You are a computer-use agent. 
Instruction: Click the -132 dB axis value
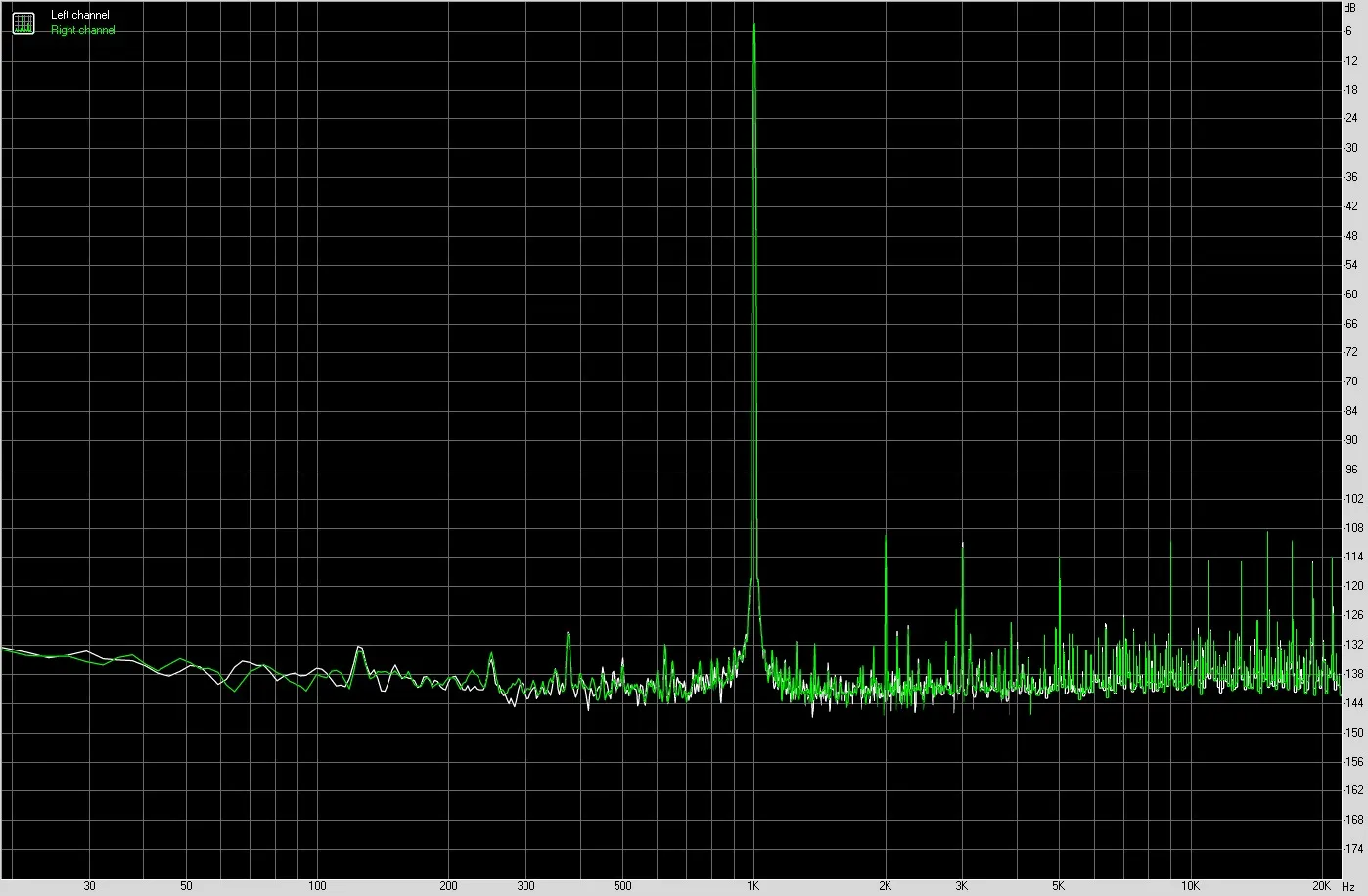pos(1352,645)
